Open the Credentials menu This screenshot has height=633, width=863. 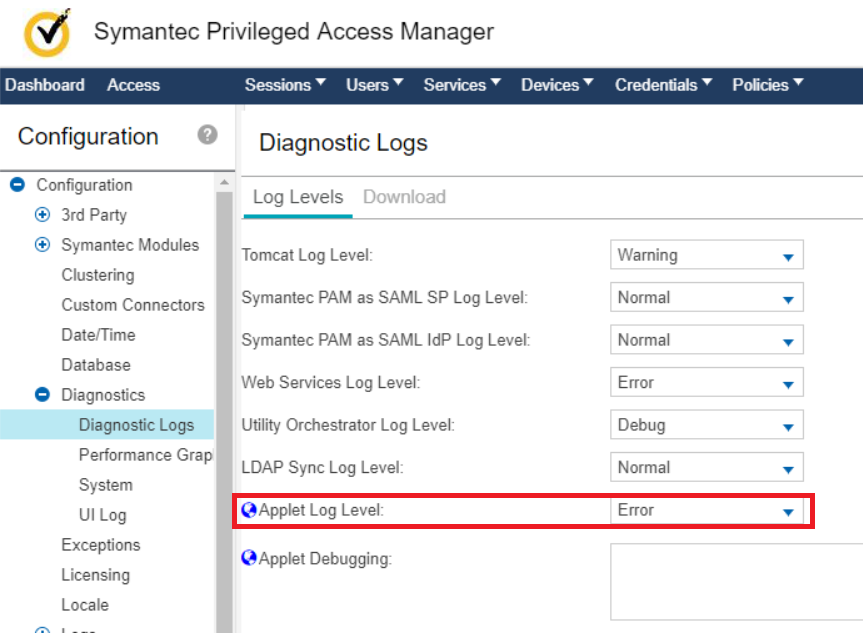(x=663, y=85)
